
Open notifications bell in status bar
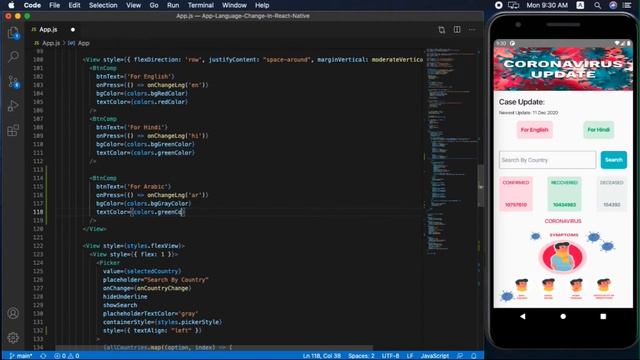tap(473, 356)
